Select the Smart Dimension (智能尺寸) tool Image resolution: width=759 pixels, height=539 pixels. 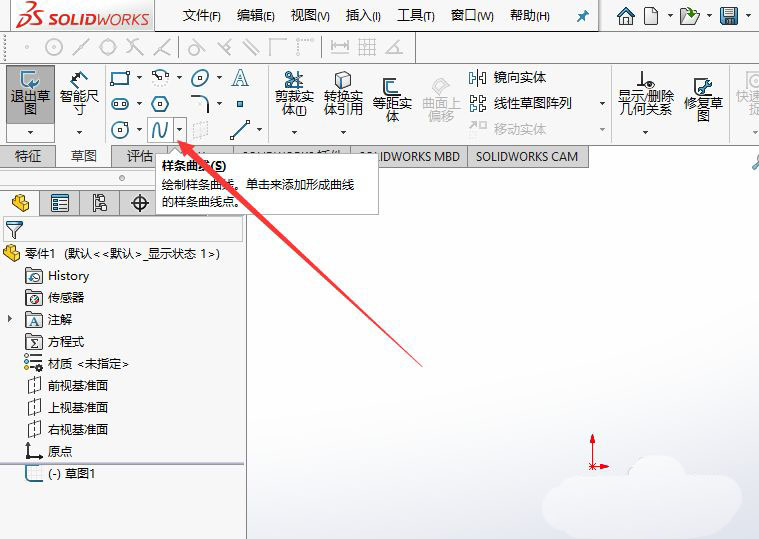(x=79, y=95)
